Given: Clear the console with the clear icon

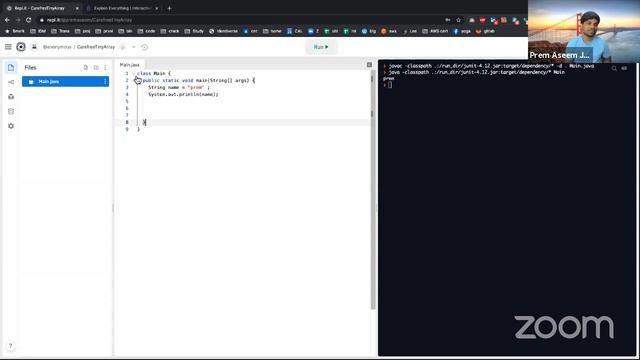Looking at the screenshot, I should 624,69.
